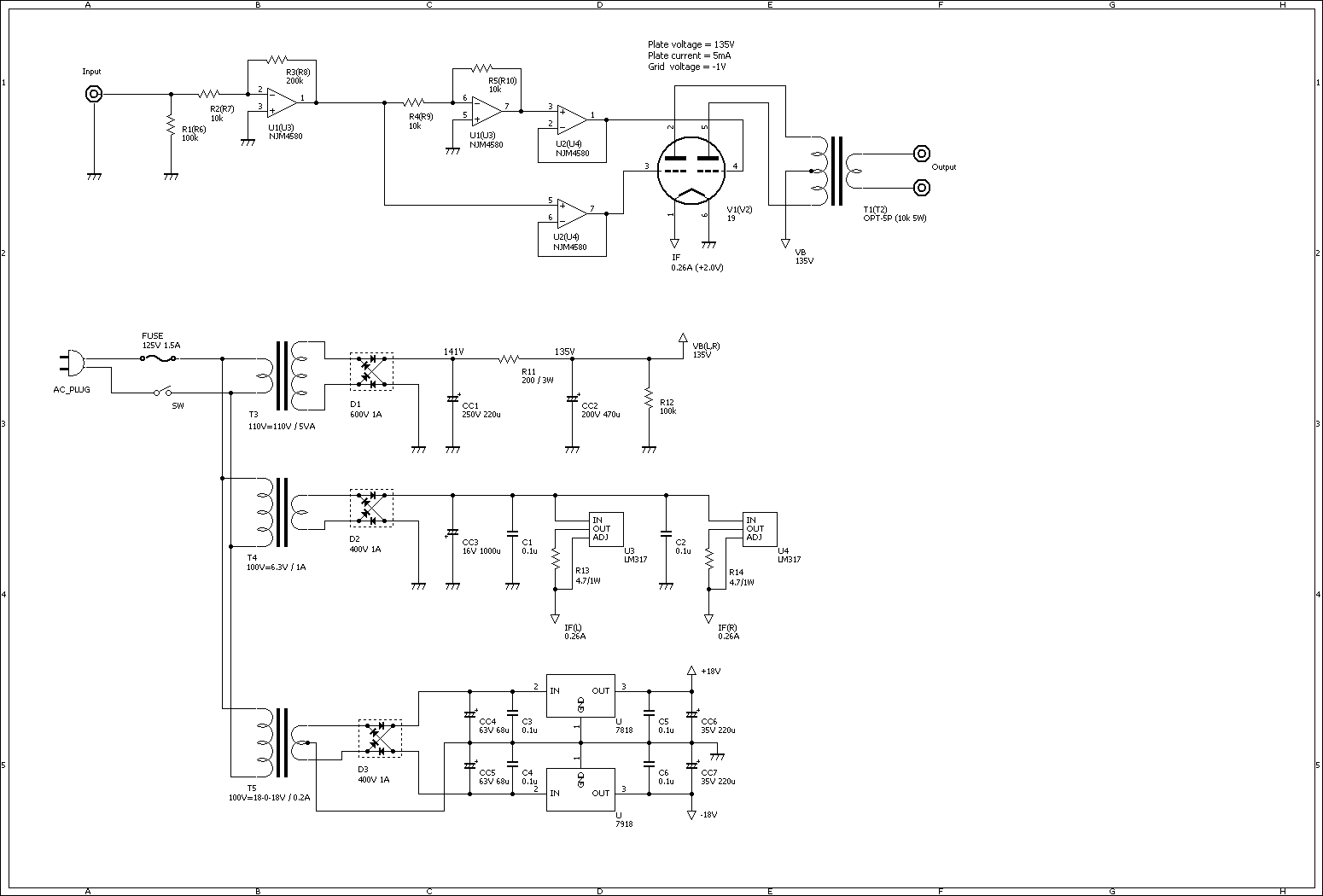Screen dimensions: 1323x896
Task: Click the "OPT-5P (10k 5W)" label
Action: (x=895, y=218)
